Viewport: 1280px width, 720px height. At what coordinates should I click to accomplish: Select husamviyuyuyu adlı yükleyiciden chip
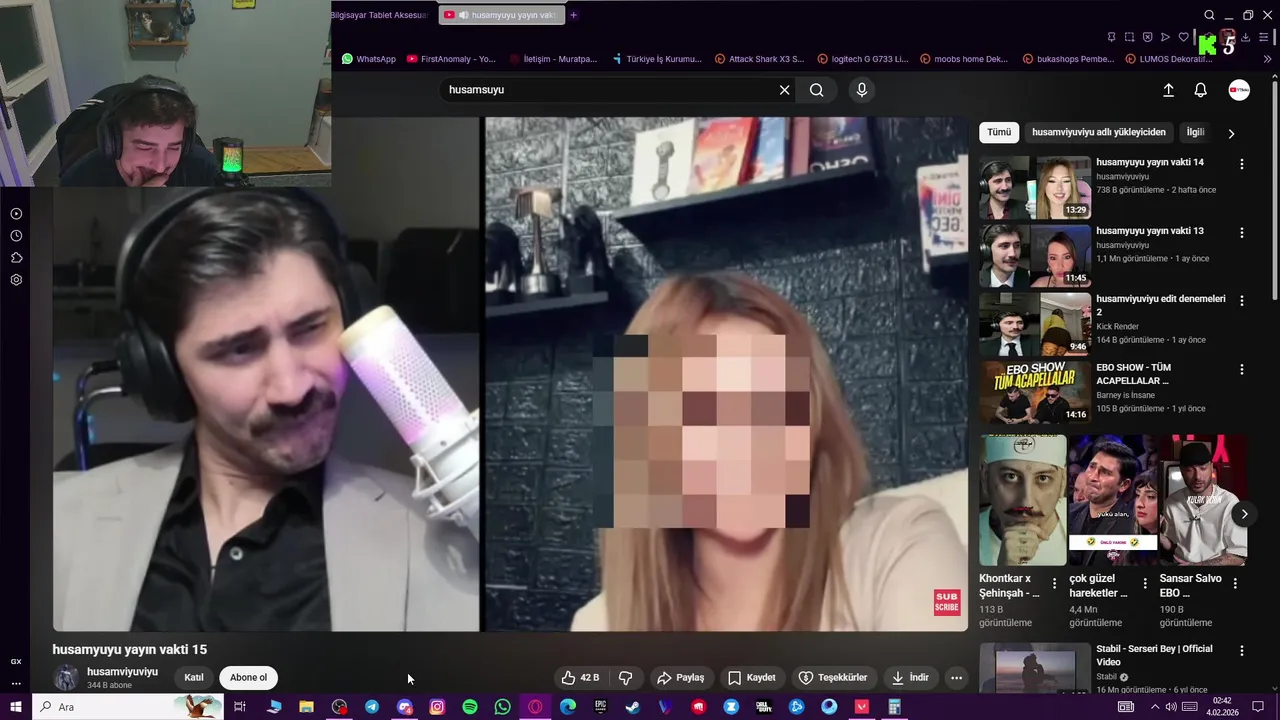(x=1099, y=132)
